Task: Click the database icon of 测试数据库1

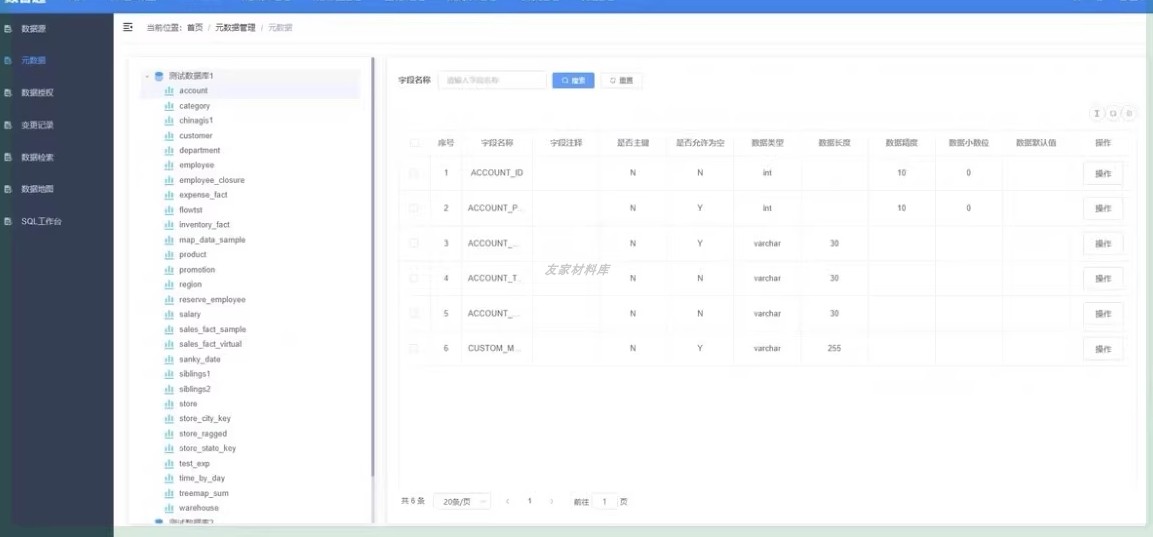Action: 159,76
